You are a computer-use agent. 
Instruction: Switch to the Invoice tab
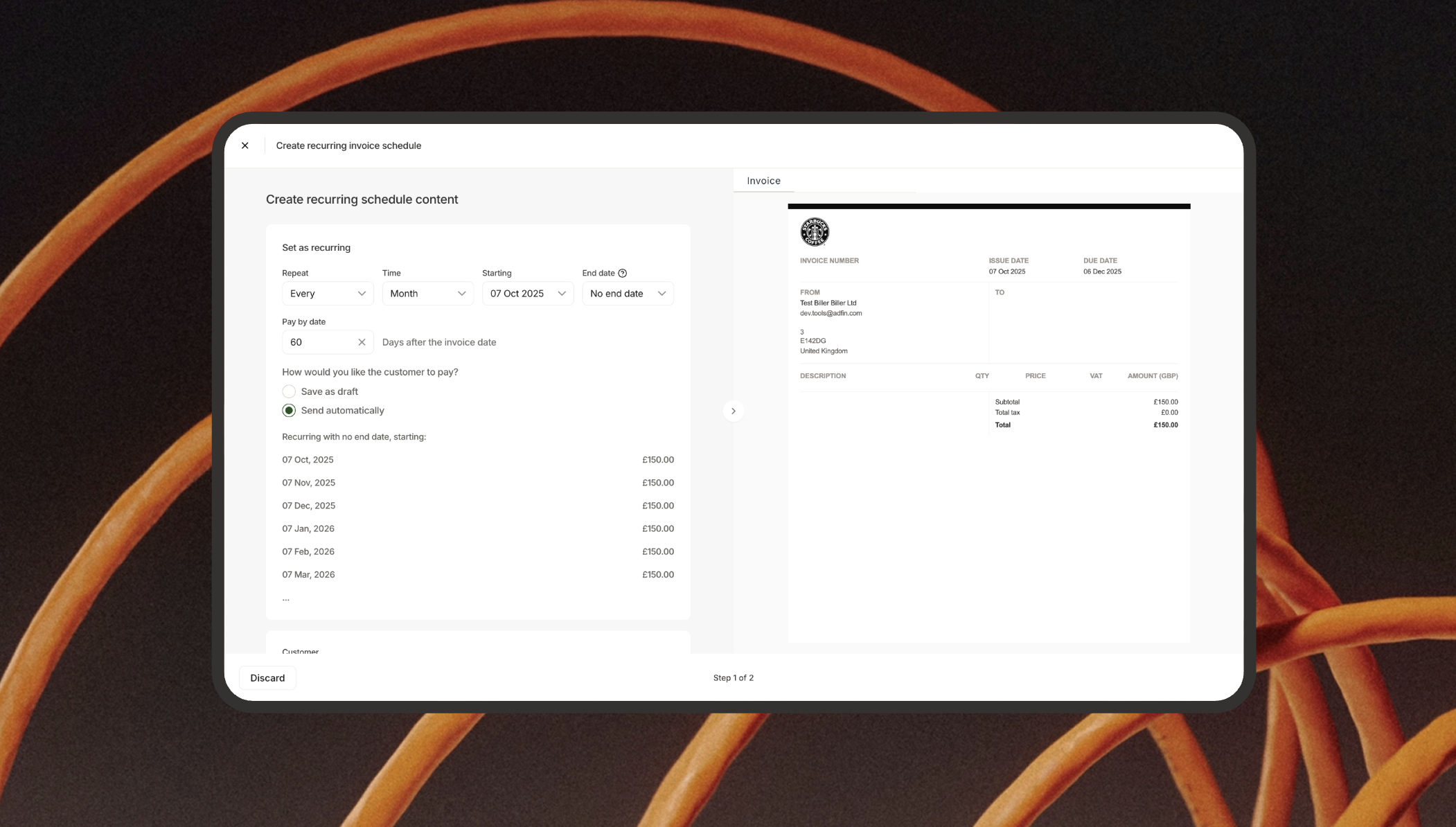763,181
